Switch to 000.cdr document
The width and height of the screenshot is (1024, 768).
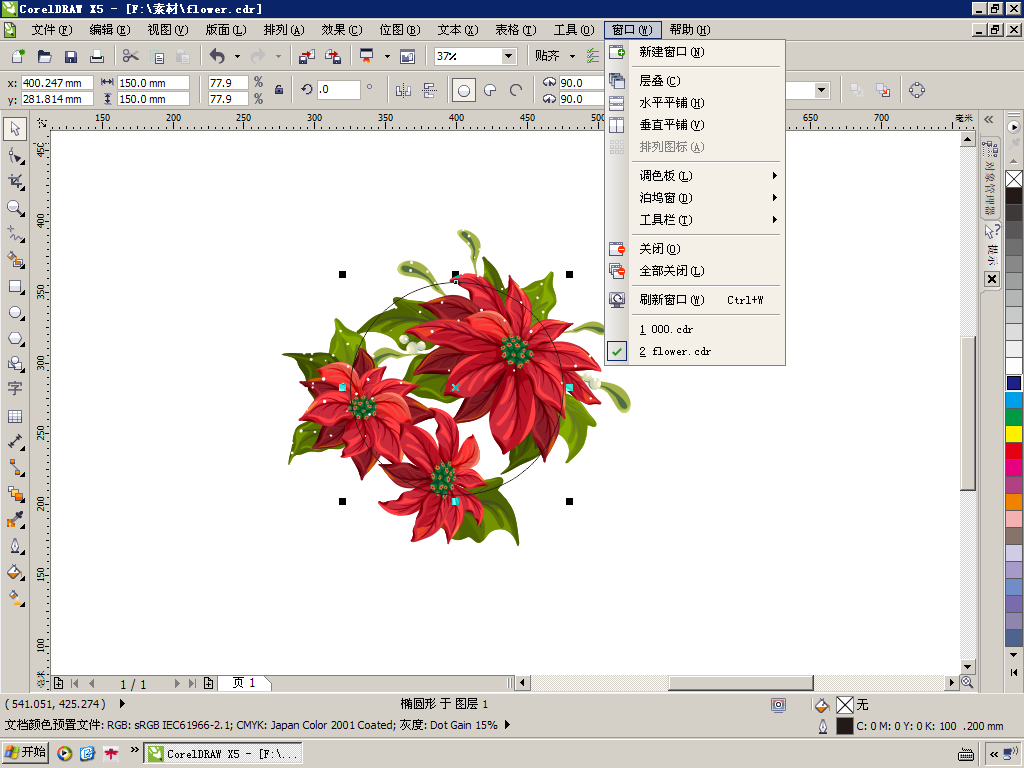click(x=695, y=329)
